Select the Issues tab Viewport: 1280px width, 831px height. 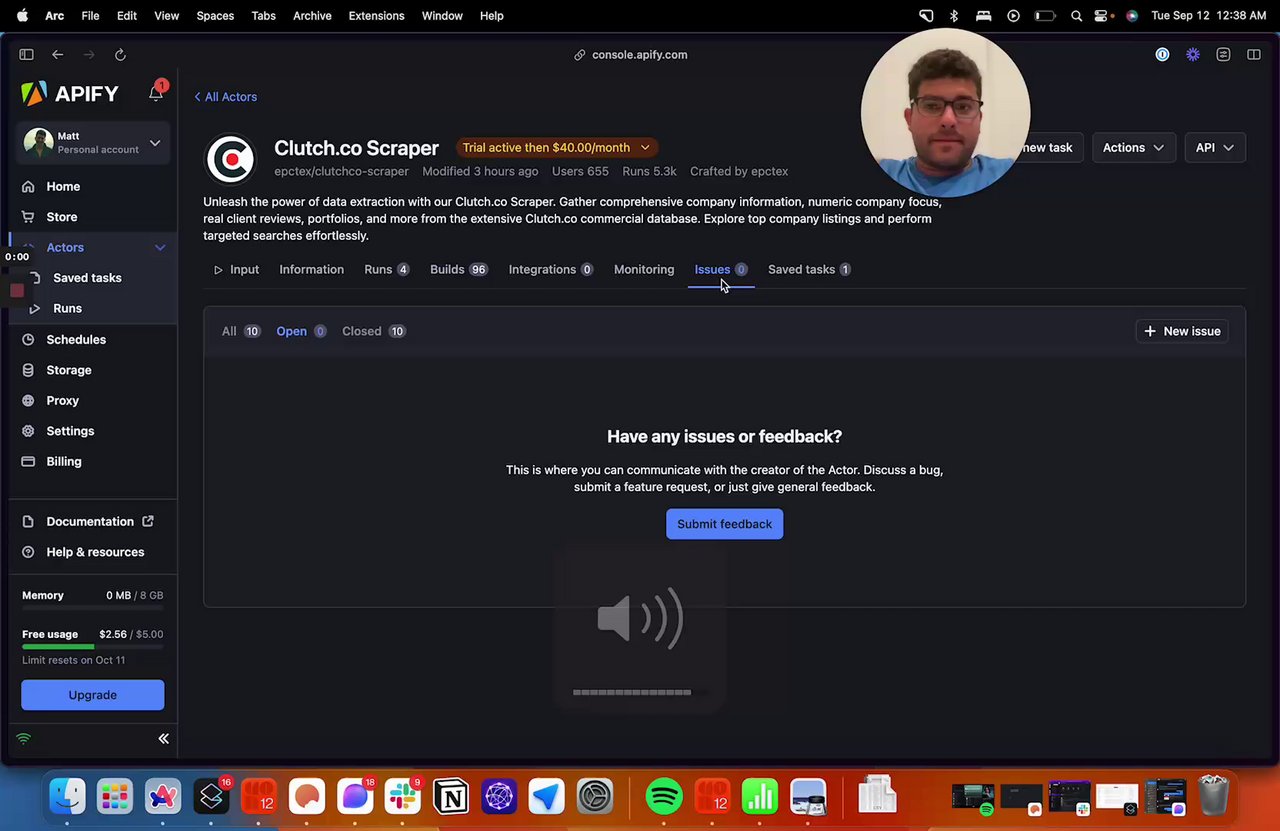[x=721, y=270]
